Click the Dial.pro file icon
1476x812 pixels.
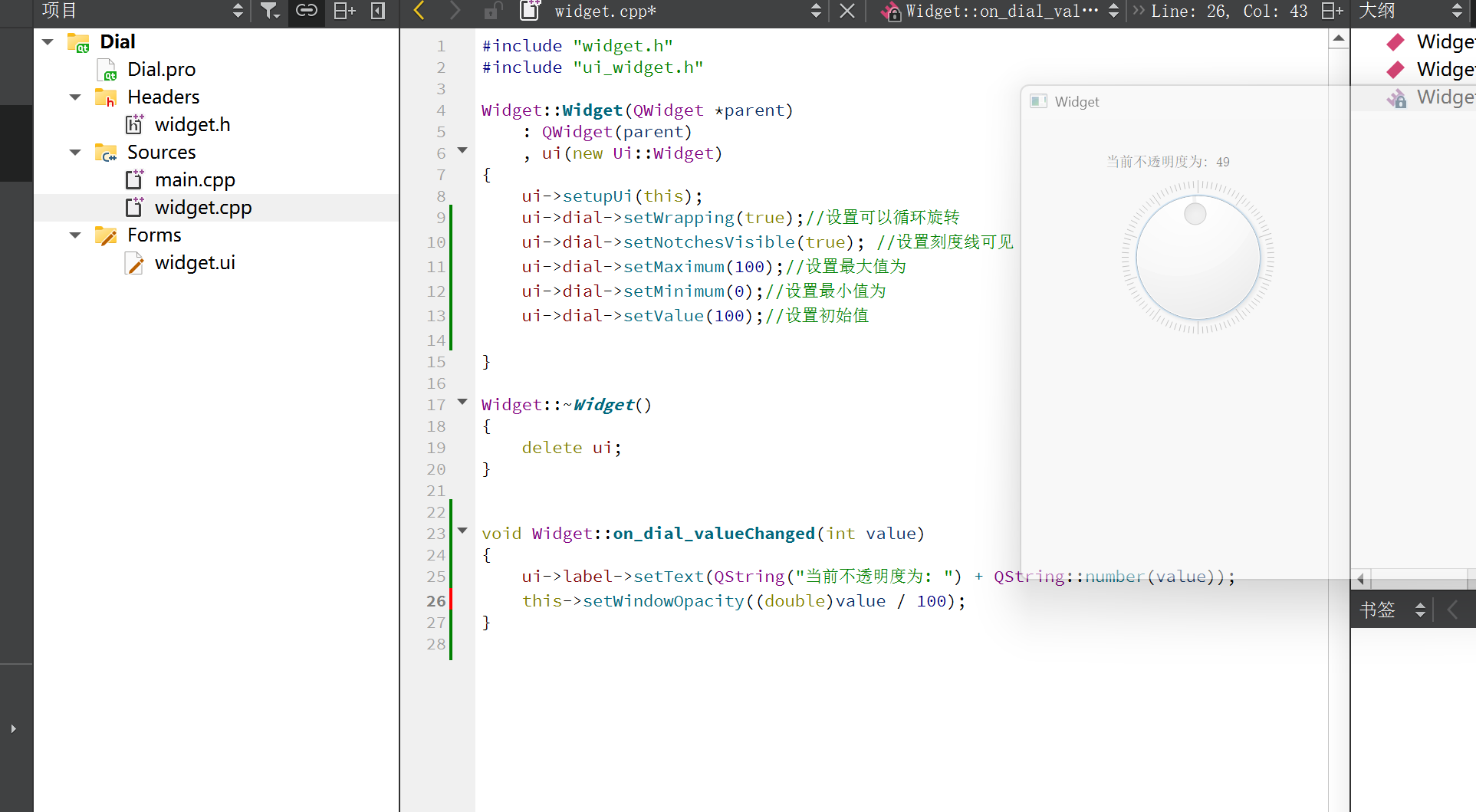pyautogui.click(x=107, y=70)
